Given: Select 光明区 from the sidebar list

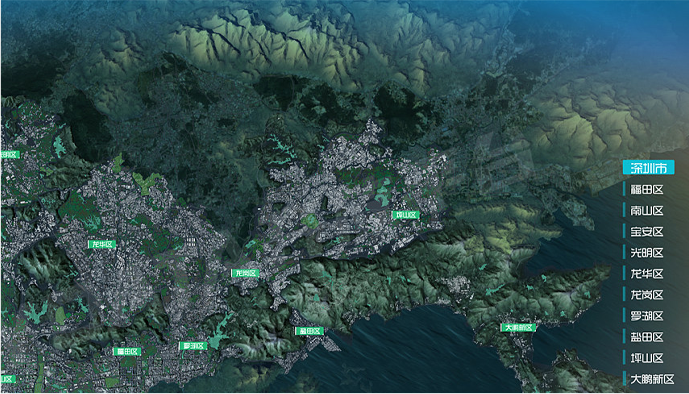Looking at the screenshot, I should pos(647,253).
